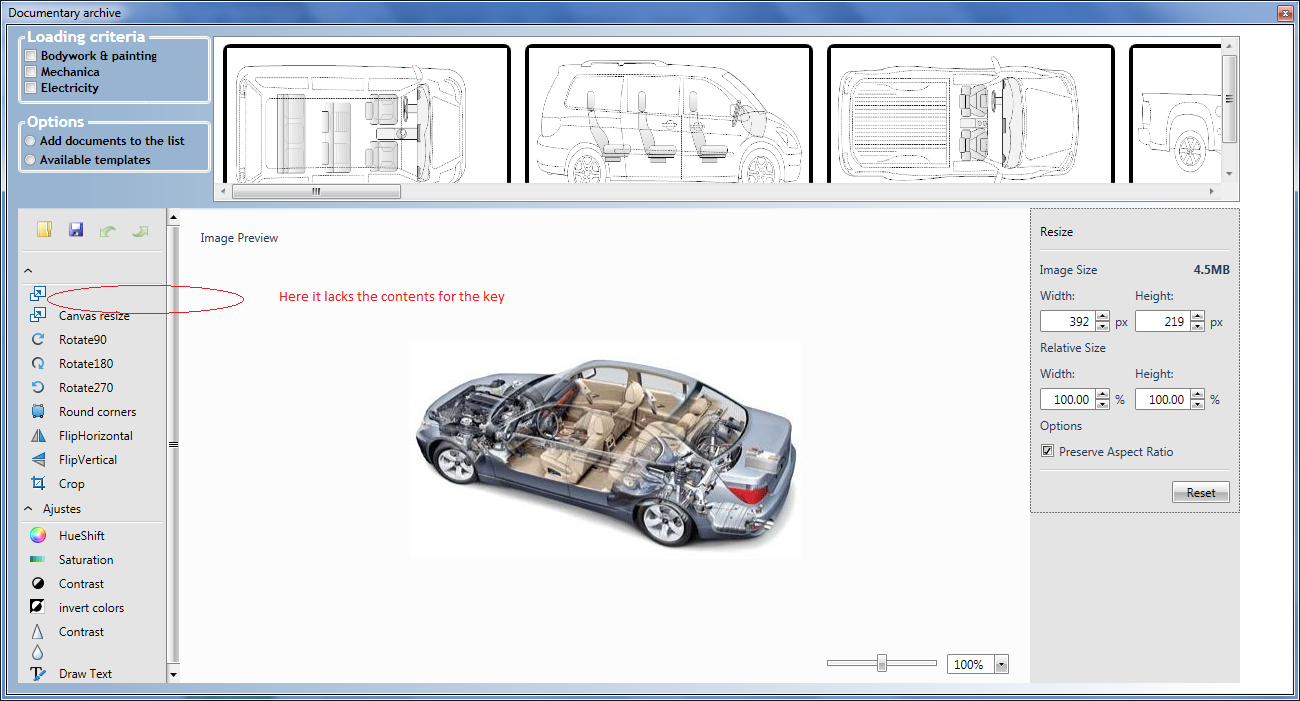Screen dimensions: 1300x701
Task: Click the thumbnail strip horizontal scrollbar
Action: [x=316, y=191]
